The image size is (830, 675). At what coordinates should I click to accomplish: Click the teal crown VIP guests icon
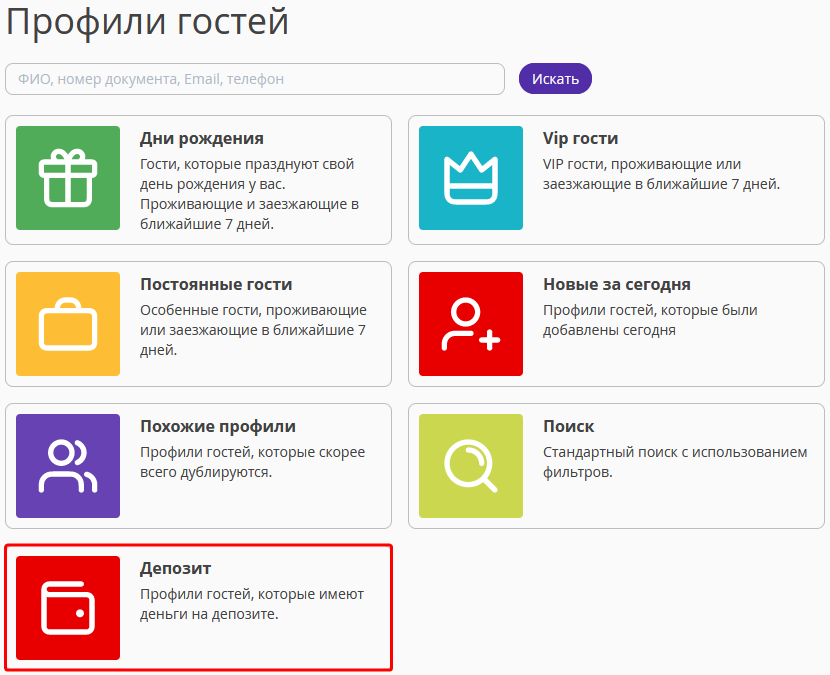(471, 178)
